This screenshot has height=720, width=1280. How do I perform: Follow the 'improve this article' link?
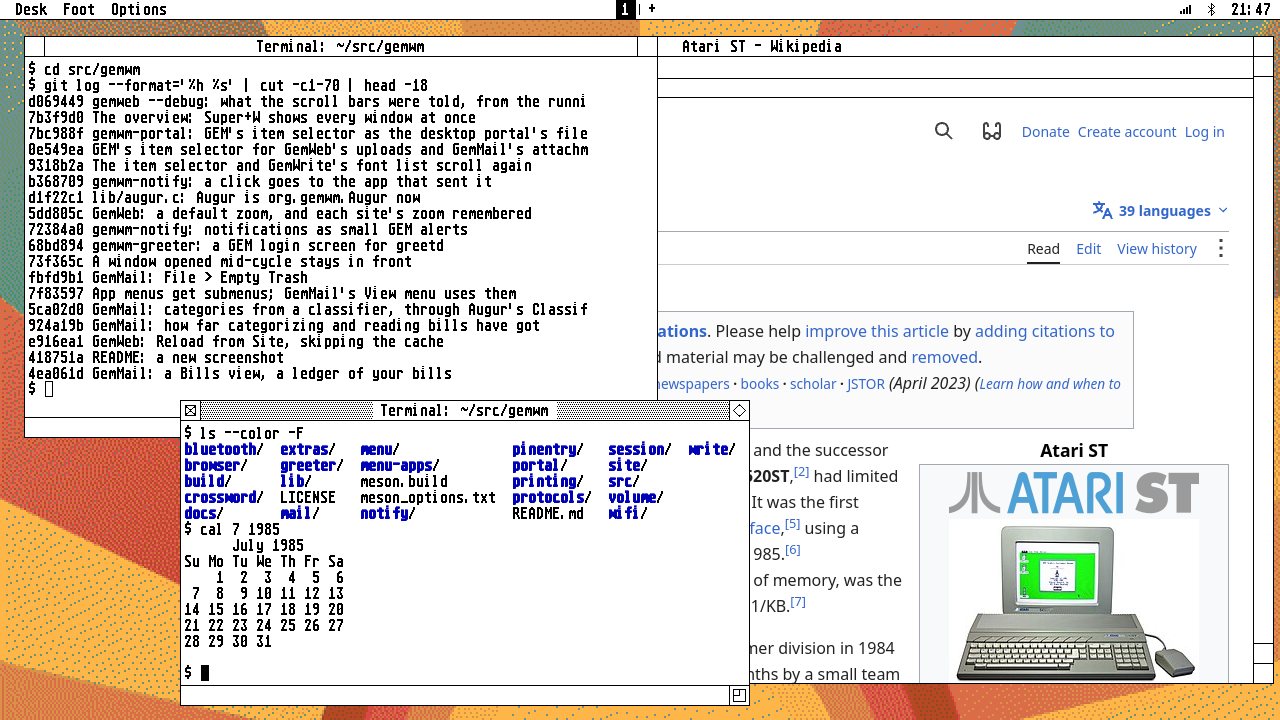[x=877, y=331]
